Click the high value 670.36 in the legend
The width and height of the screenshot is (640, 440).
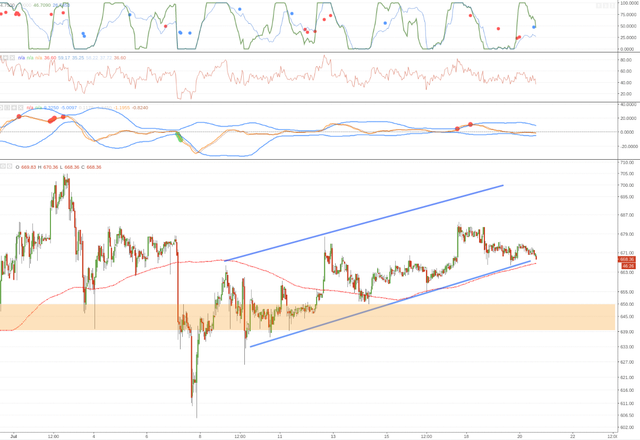coord(51,167)
